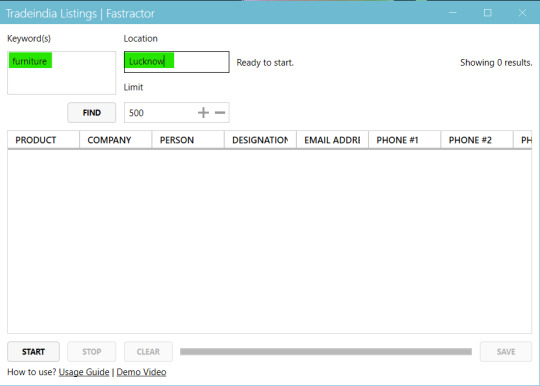Start extraction with the START button
Screen dimensions: 540x386
coord(33,352)
